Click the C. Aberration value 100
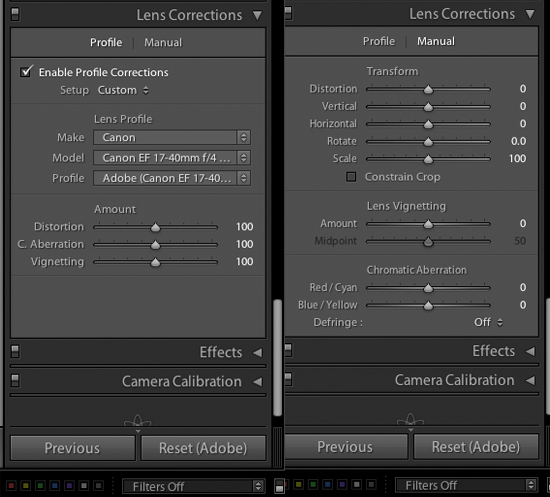The image size is (550, 497). click(244, 244)
